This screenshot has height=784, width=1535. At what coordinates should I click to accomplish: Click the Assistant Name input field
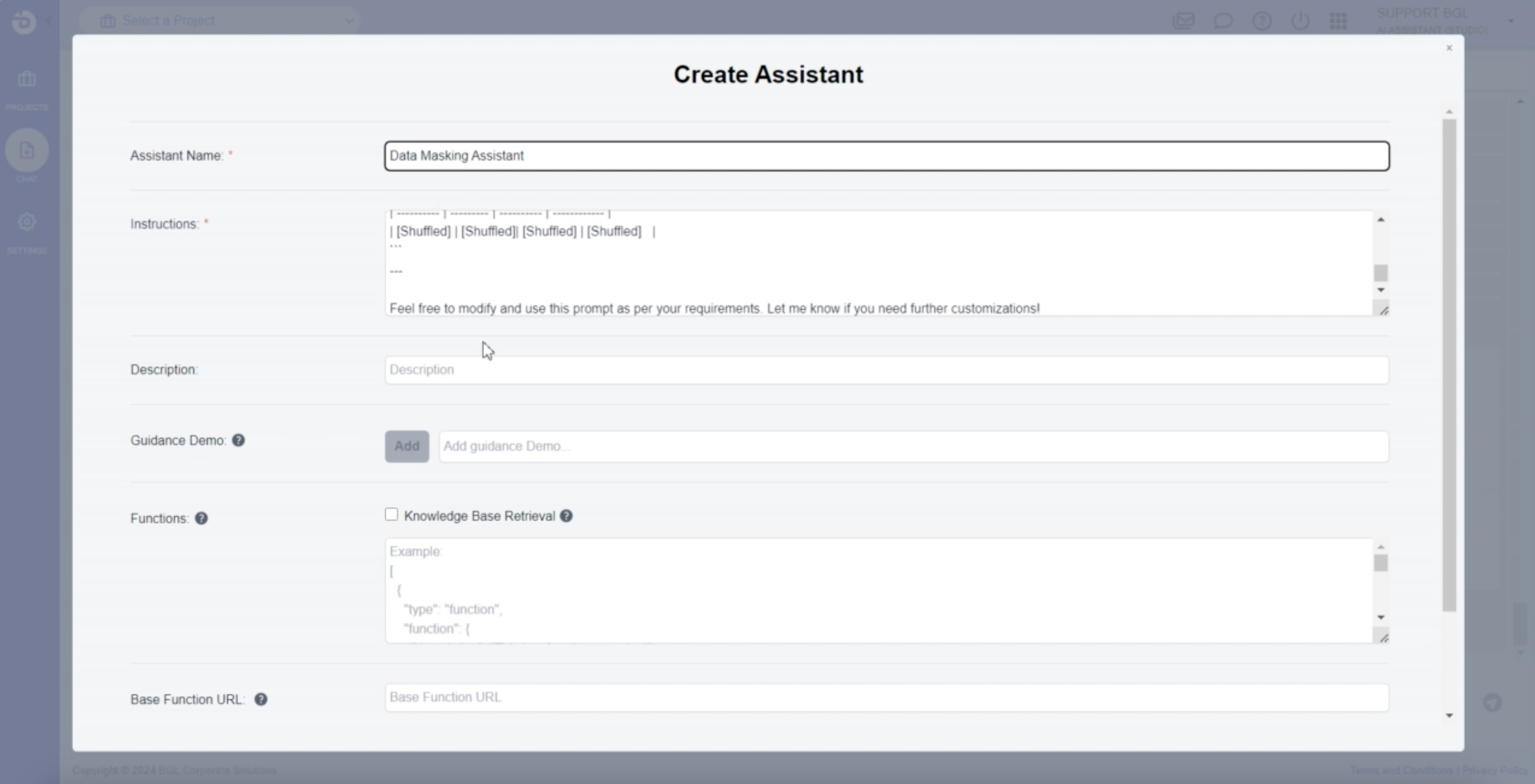(x=887, y=155)
